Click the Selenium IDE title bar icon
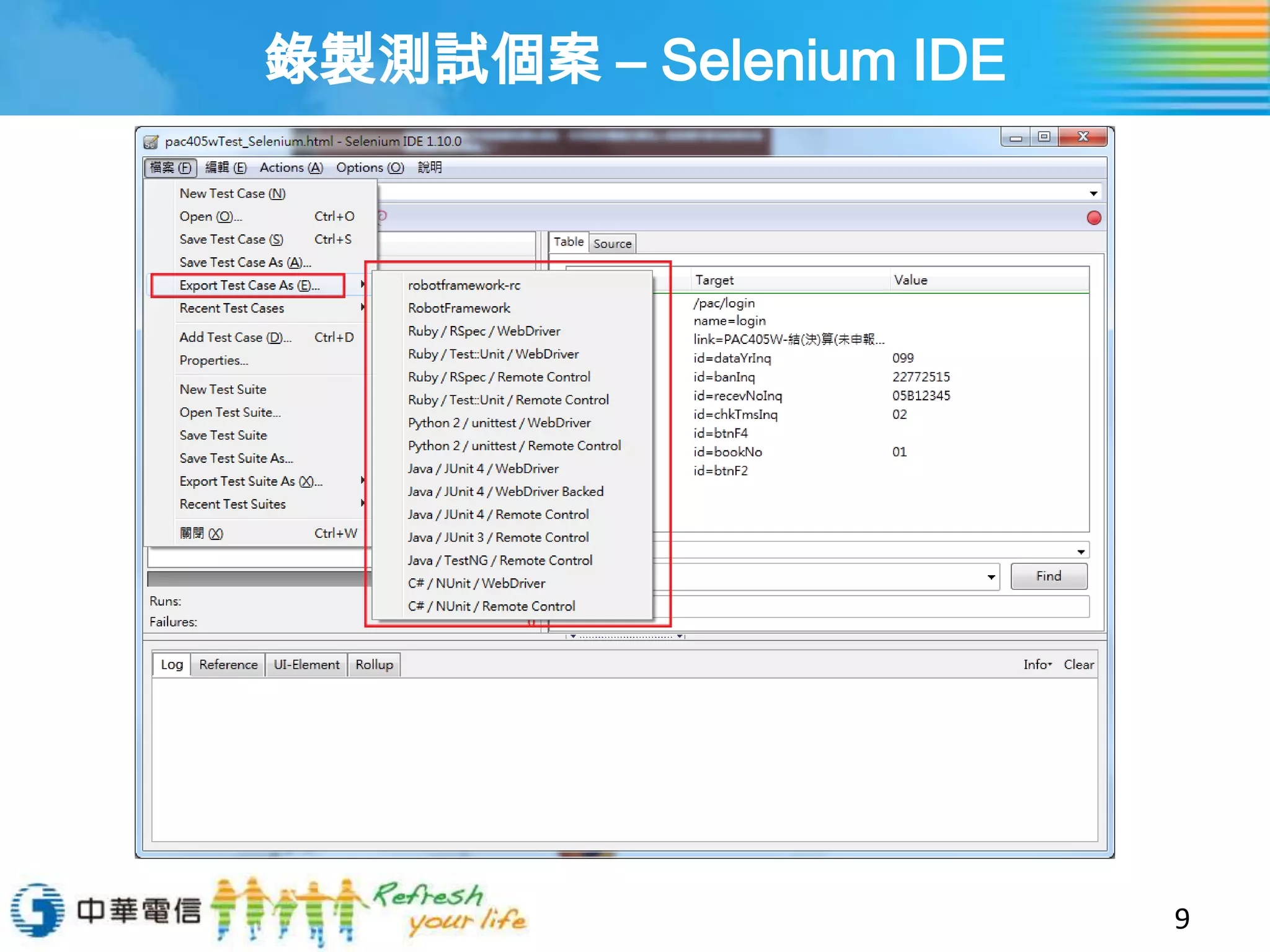 coord(151,142)
